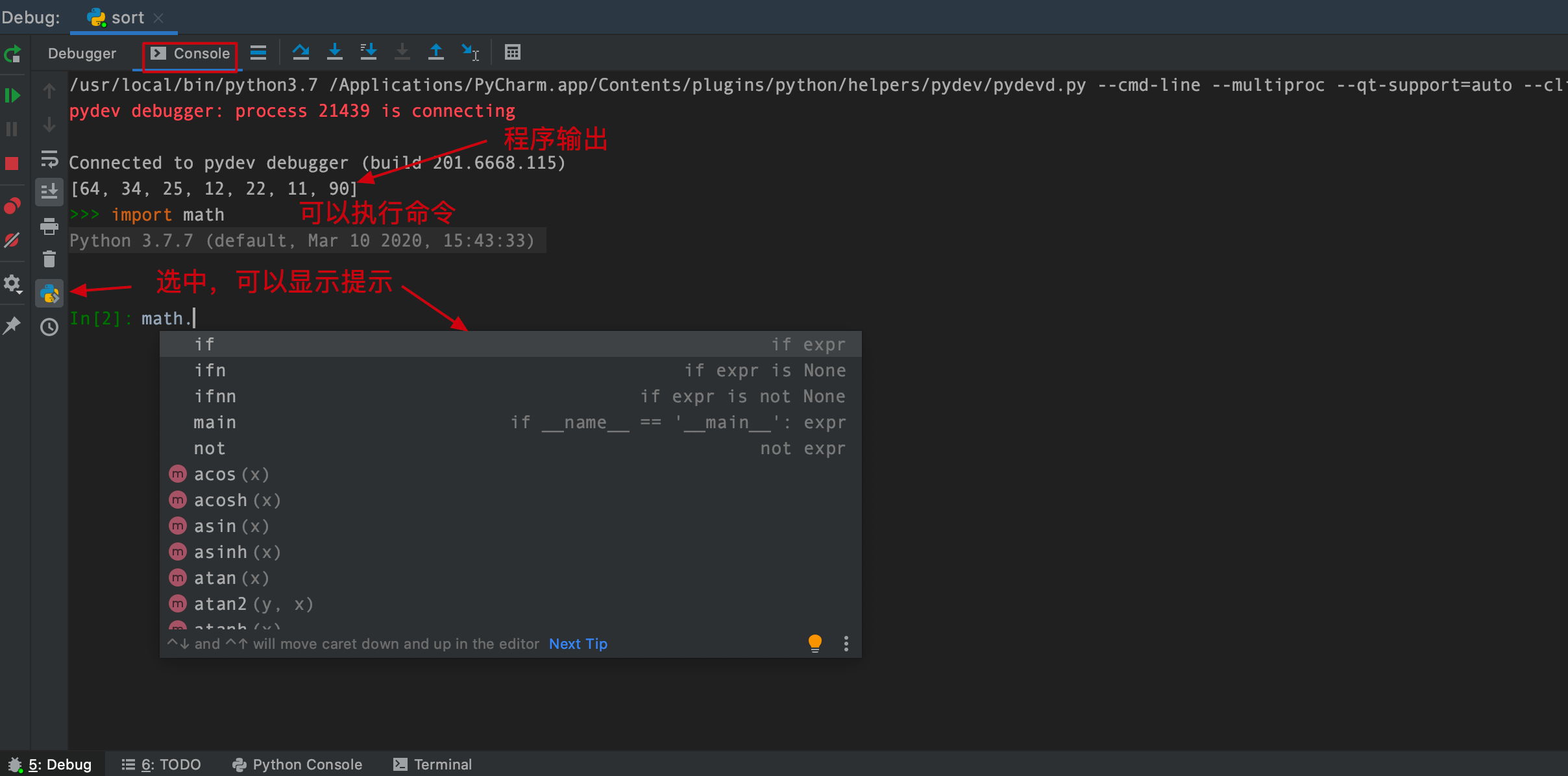Select the 'not' completion suggestion
1568x776 pixels.
pos(510,448)
